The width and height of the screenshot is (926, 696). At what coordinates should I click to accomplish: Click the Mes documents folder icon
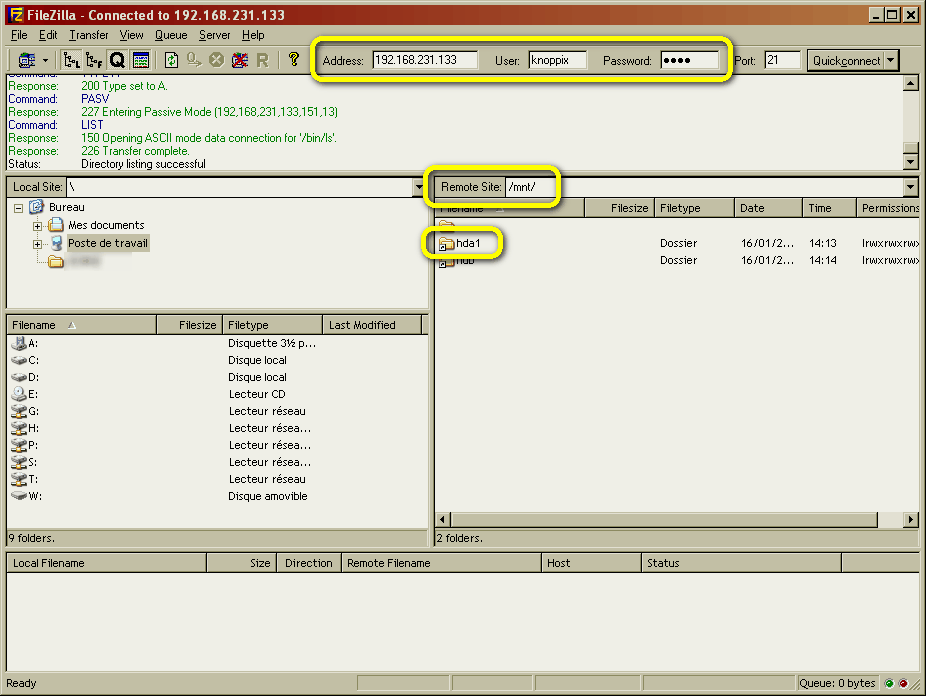tap(56, 225)
